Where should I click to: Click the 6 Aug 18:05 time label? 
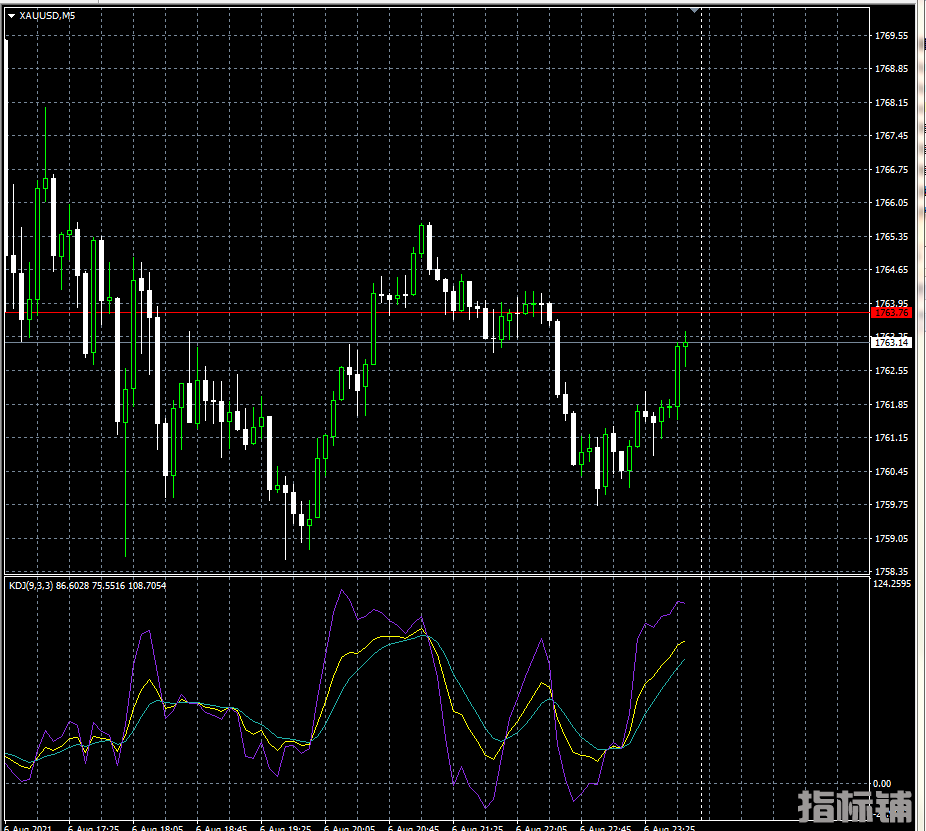pyautogui.click(x=157, y=827)
